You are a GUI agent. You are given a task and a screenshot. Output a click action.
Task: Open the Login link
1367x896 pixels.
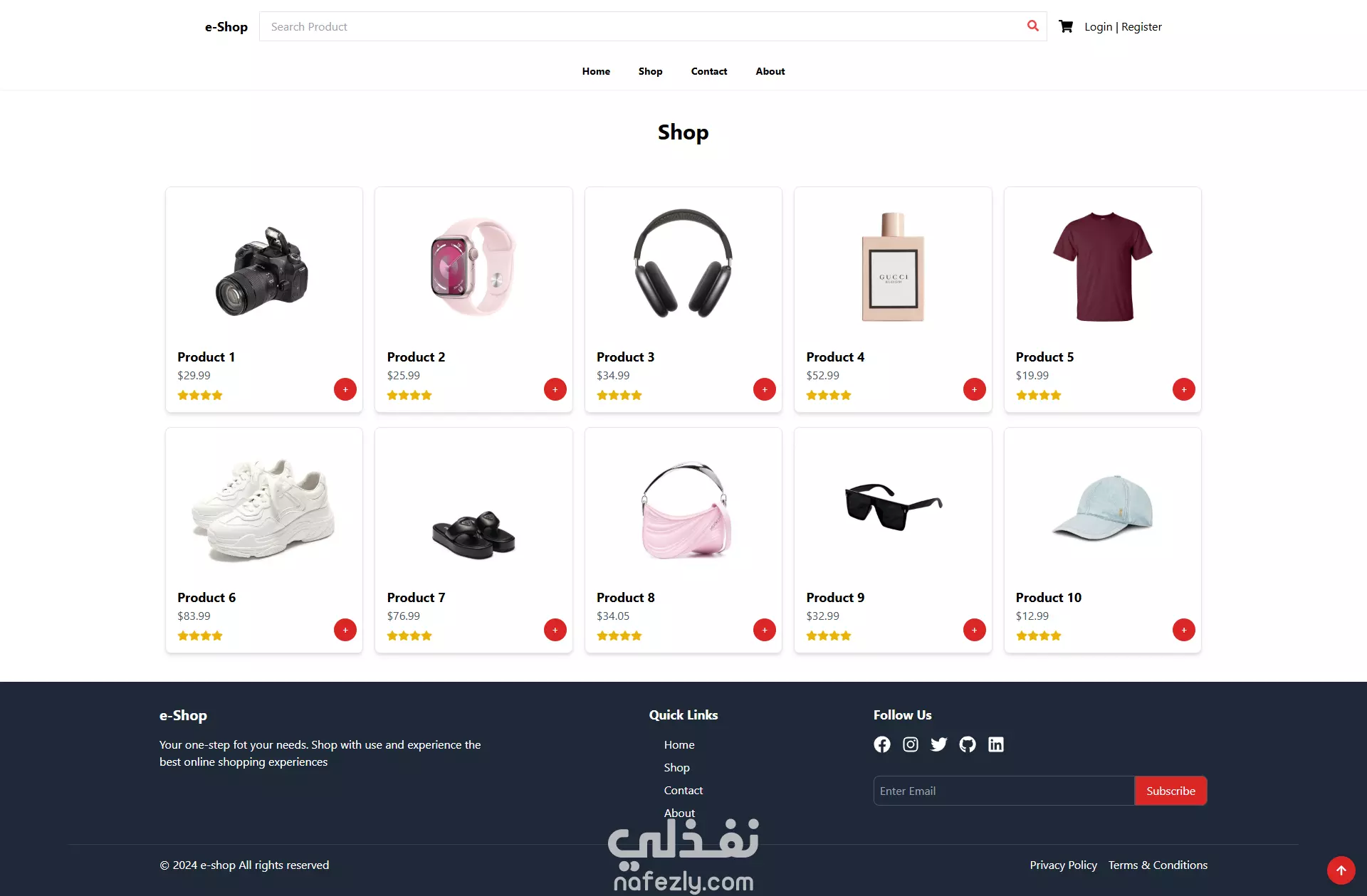pos(1098,26)
